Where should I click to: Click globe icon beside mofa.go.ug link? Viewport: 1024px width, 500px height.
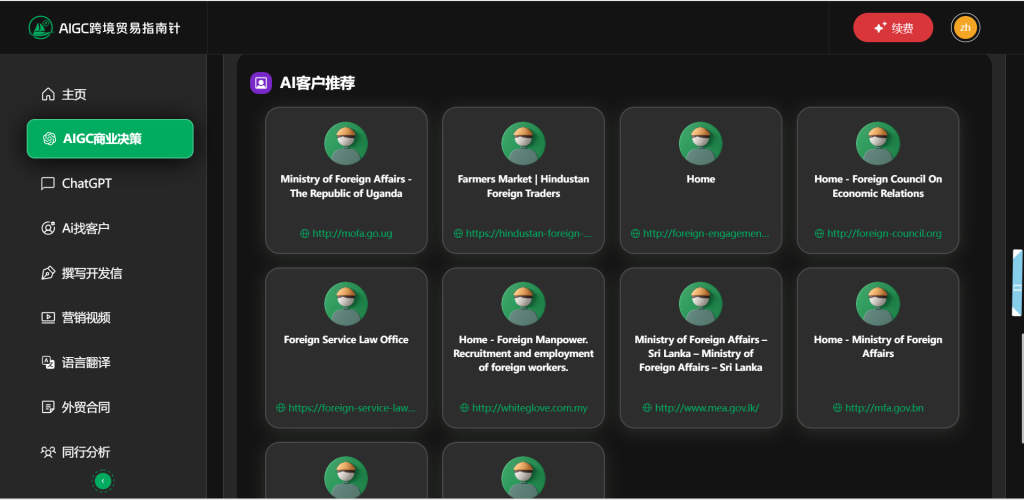(x=305, y=234)
